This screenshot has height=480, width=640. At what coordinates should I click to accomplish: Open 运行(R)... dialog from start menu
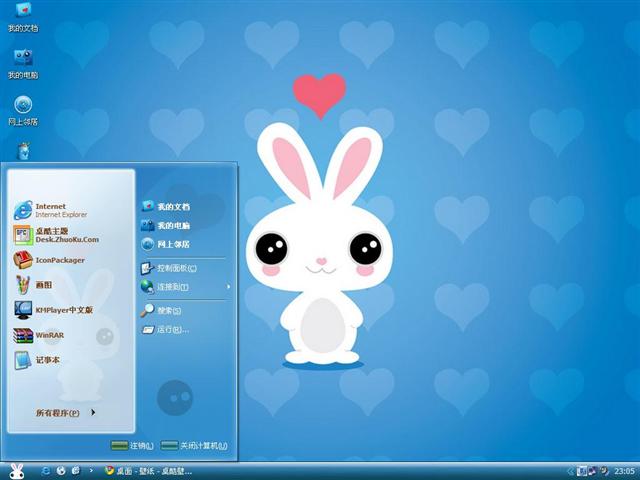(172, 329)
